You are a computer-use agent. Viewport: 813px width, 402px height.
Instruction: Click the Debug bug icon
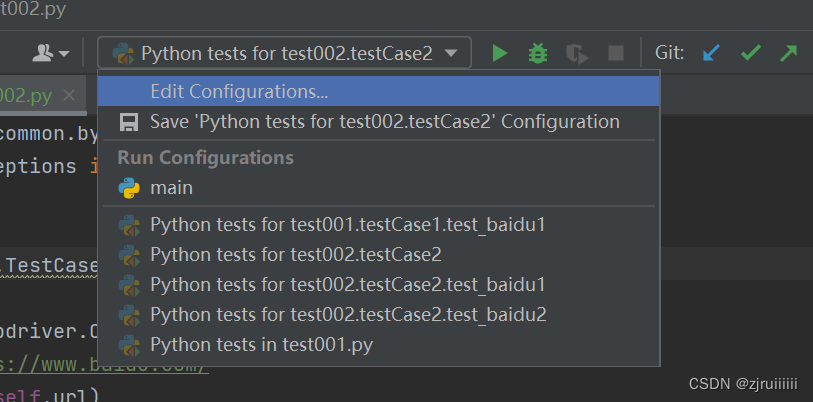coord(538,53)
